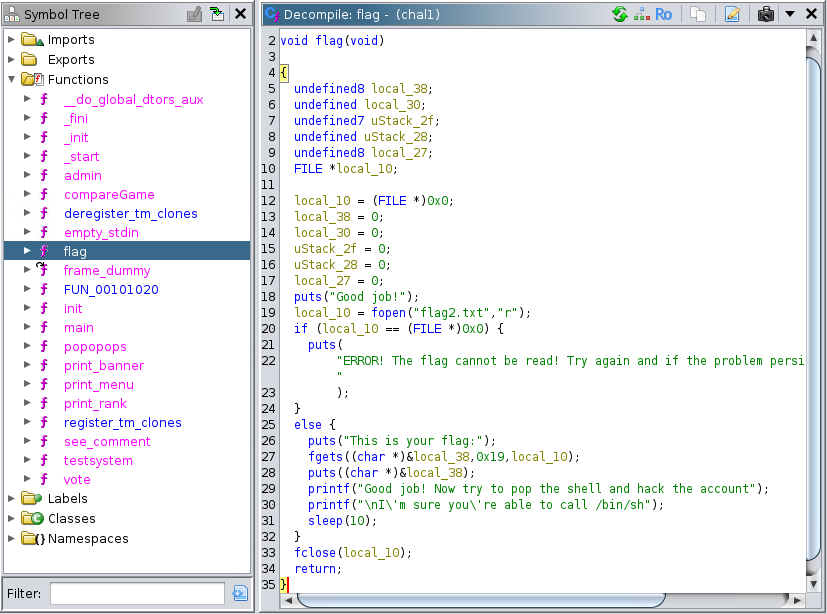Image resolution: width=827 pixels, height=614 pixels.
Task: Click the sleep call on line 31
Action: pos(325,521)
